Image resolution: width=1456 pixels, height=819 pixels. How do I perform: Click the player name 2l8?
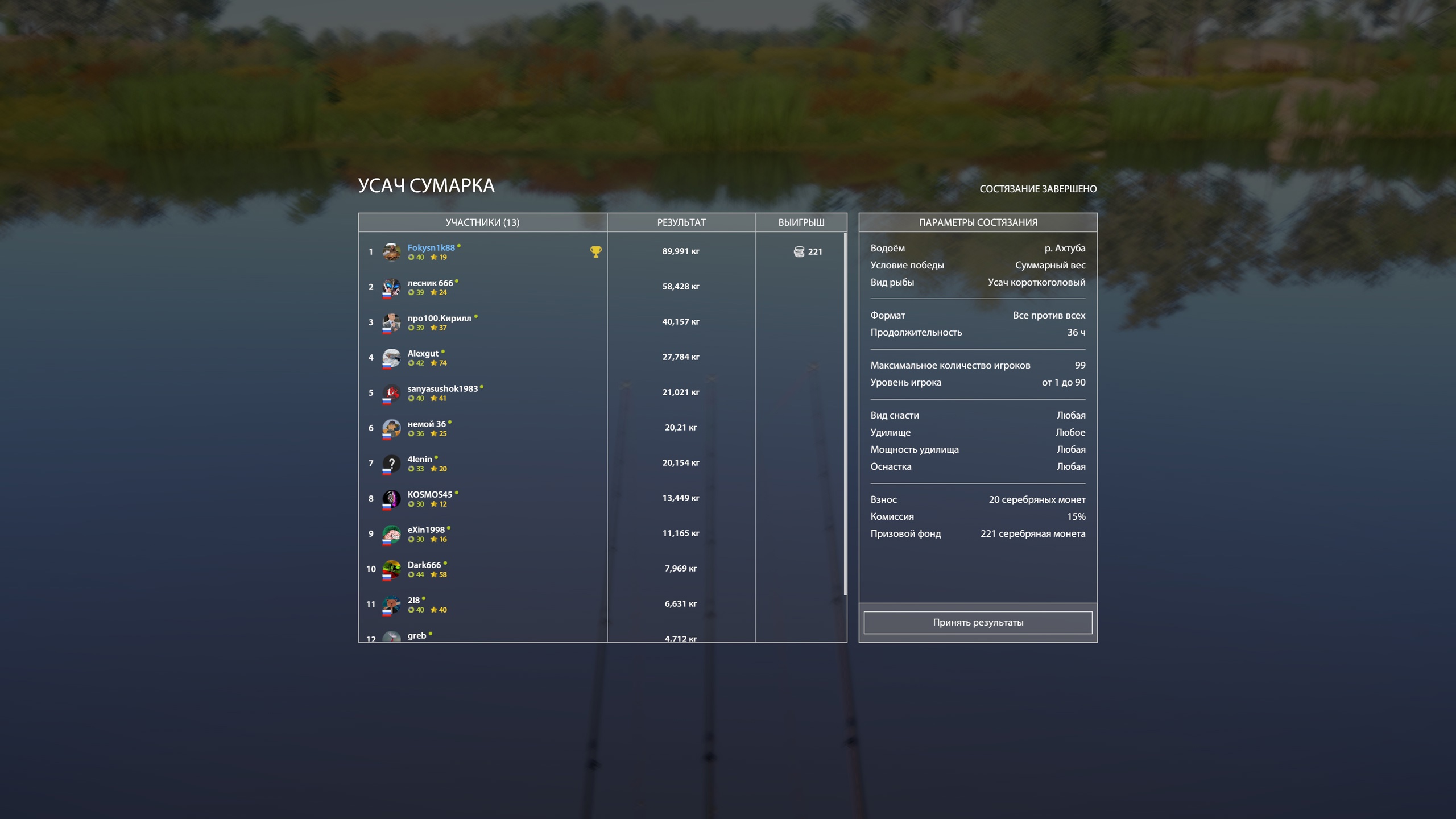pos(413,600)
